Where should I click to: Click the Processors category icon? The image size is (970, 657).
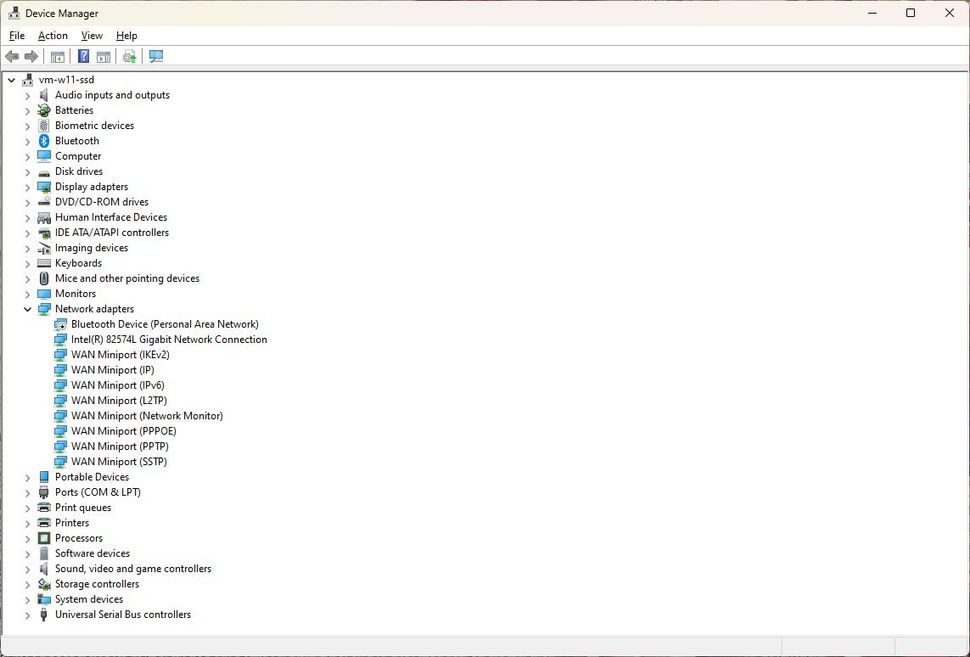[x=44, y=538]
